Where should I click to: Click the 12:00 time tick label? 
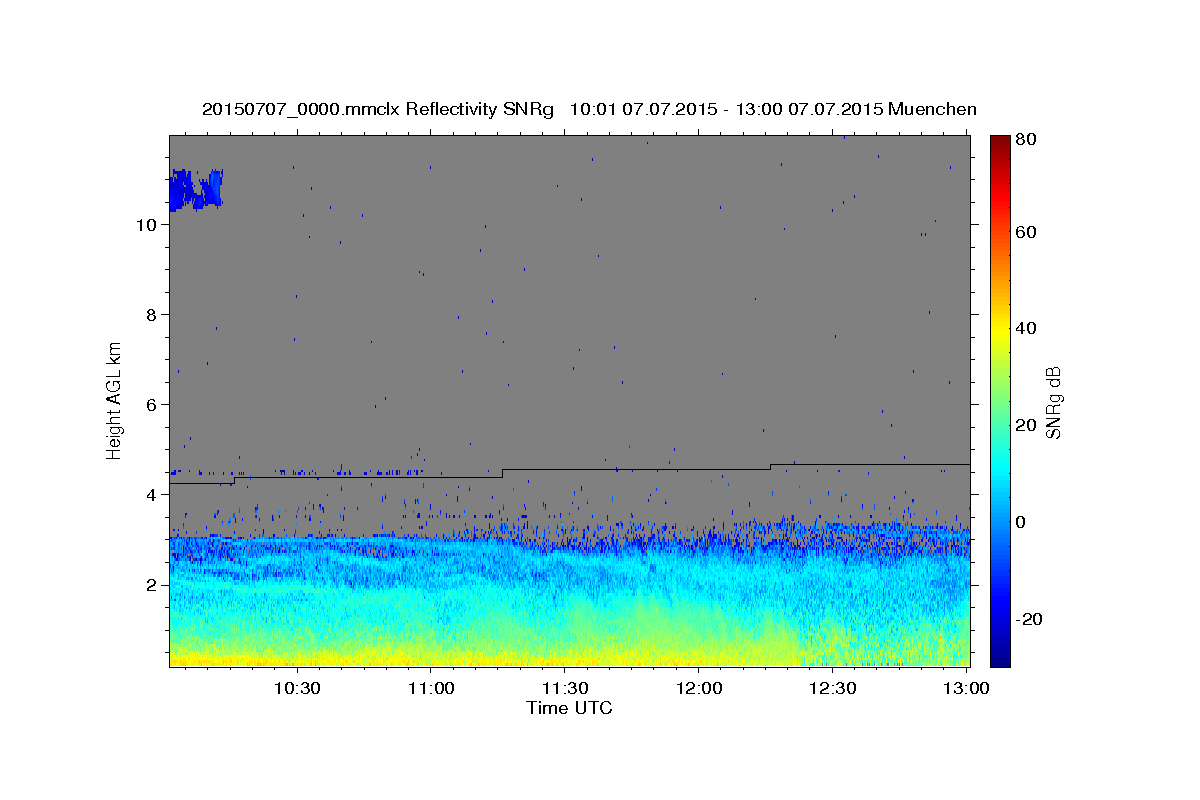(x=699, y=689)
